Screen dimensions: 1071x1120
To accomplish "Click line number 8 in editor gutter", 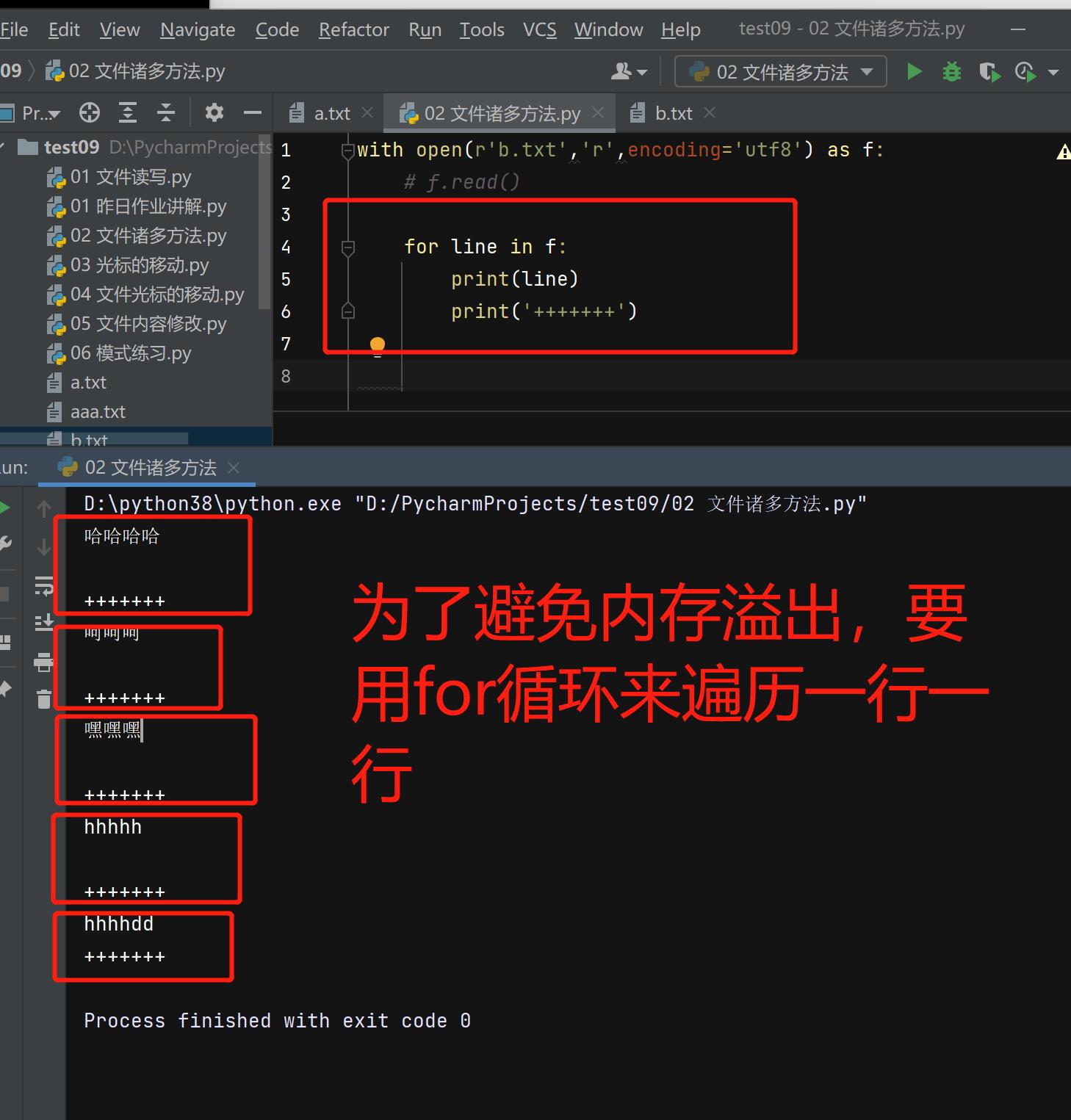I will (x=286, y=376).
